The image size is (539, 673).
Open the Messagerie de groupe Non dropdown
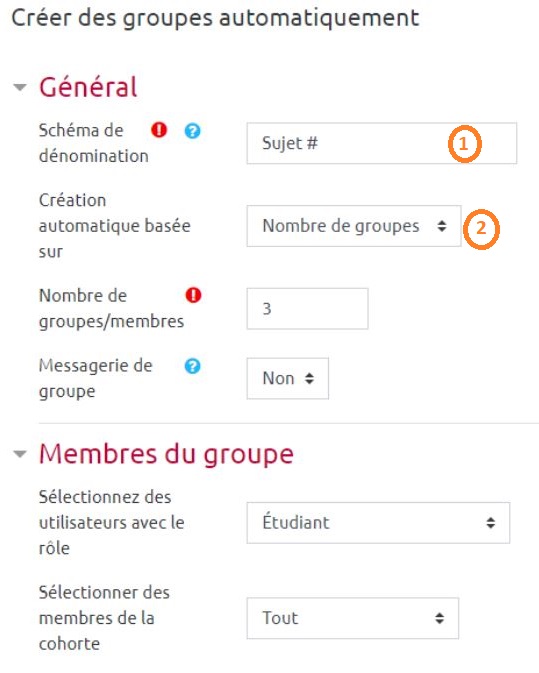[x=288, y=379]
